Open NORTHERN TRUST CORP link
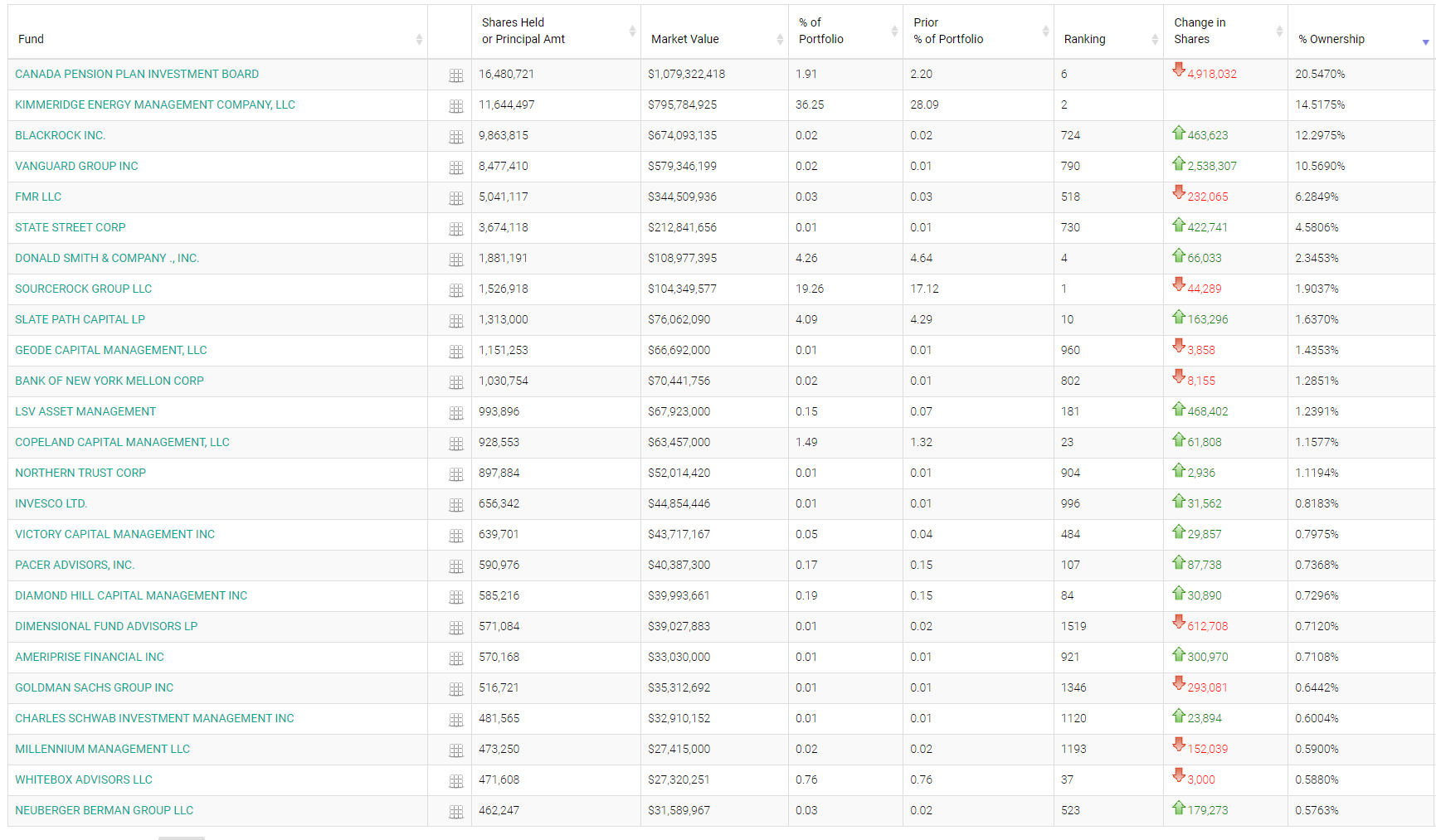Screen dimensions: 1436x840 click(80, 473)
